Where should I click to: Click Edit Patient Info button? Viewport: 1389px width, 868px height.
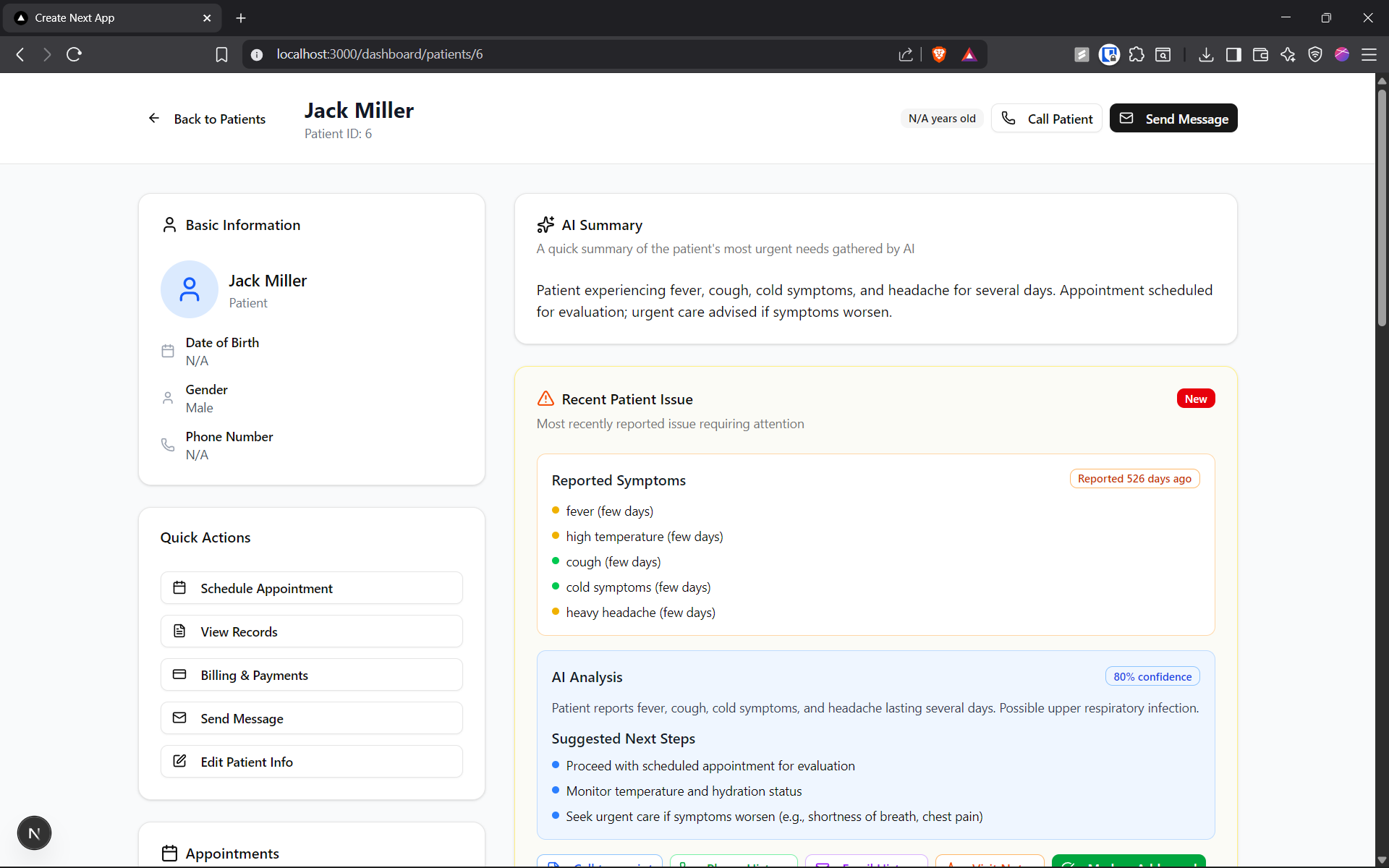[x=311, y=762]
